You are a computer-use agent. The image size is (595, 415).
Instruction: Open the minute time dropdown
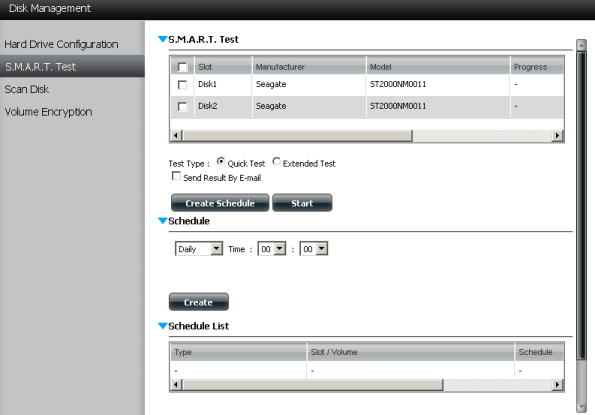tap(314, 249)
